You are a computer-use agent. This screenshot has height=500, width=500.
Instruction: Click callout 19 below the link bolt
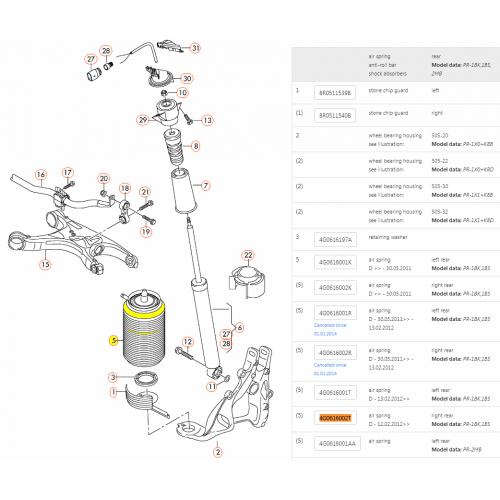(146, 232)
